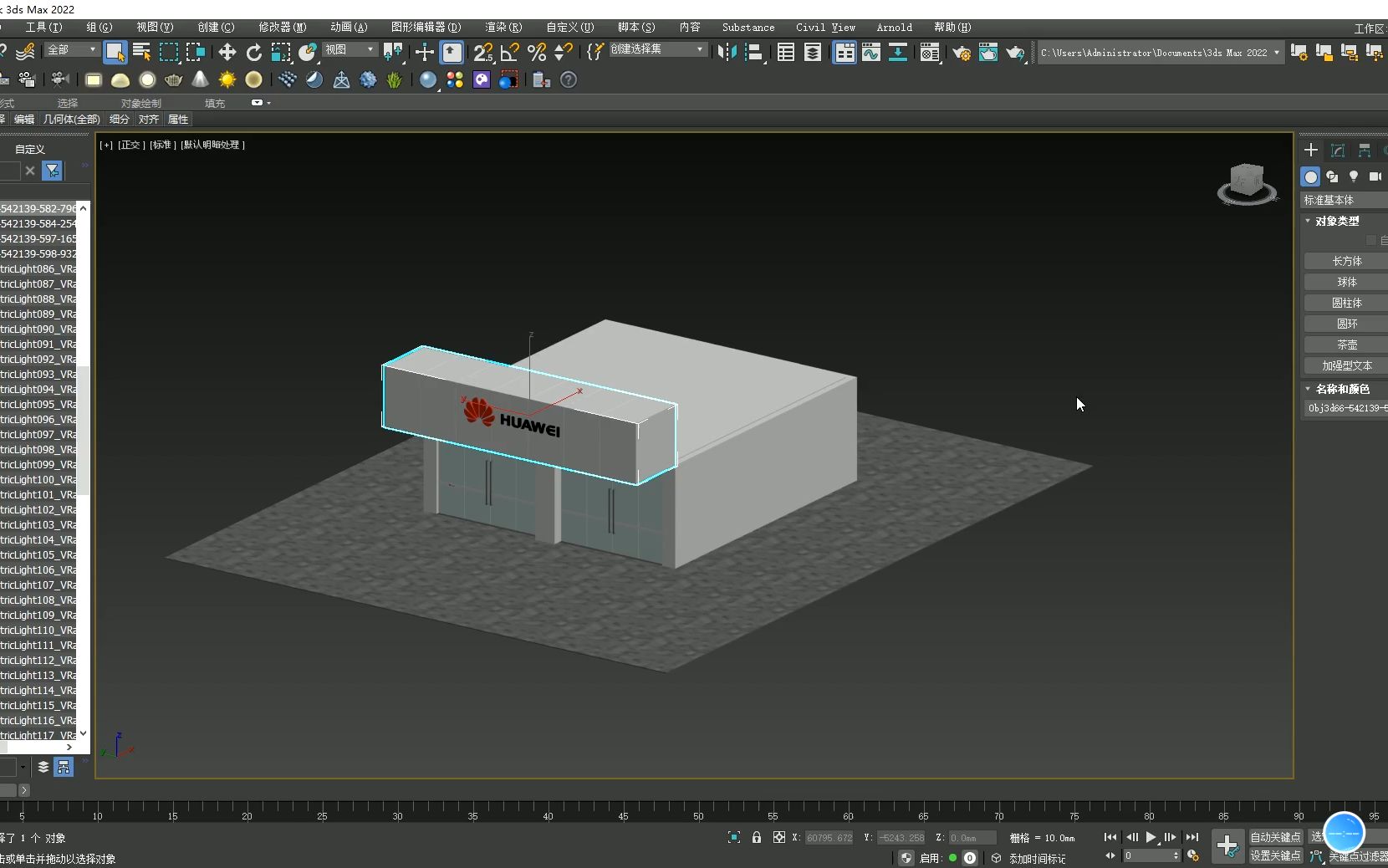Select 'tricLight100_VRa' in scene list

[38, 479]
